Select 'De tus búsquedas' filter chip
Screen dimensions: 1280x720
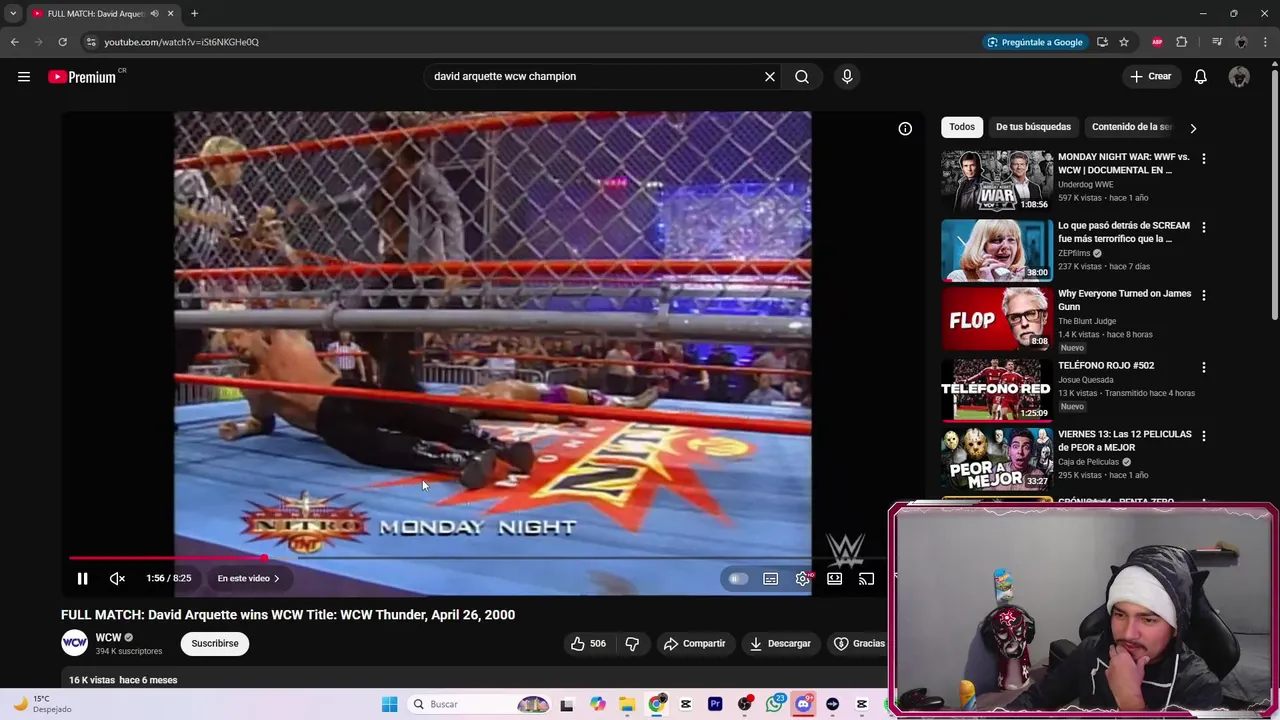click(1033, 127)
